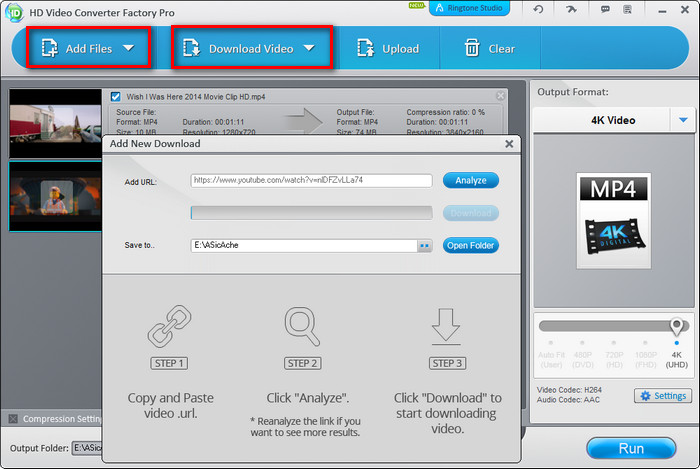Click the Run button
This screenshot has width=700, height=469.
tap(631, 448)
